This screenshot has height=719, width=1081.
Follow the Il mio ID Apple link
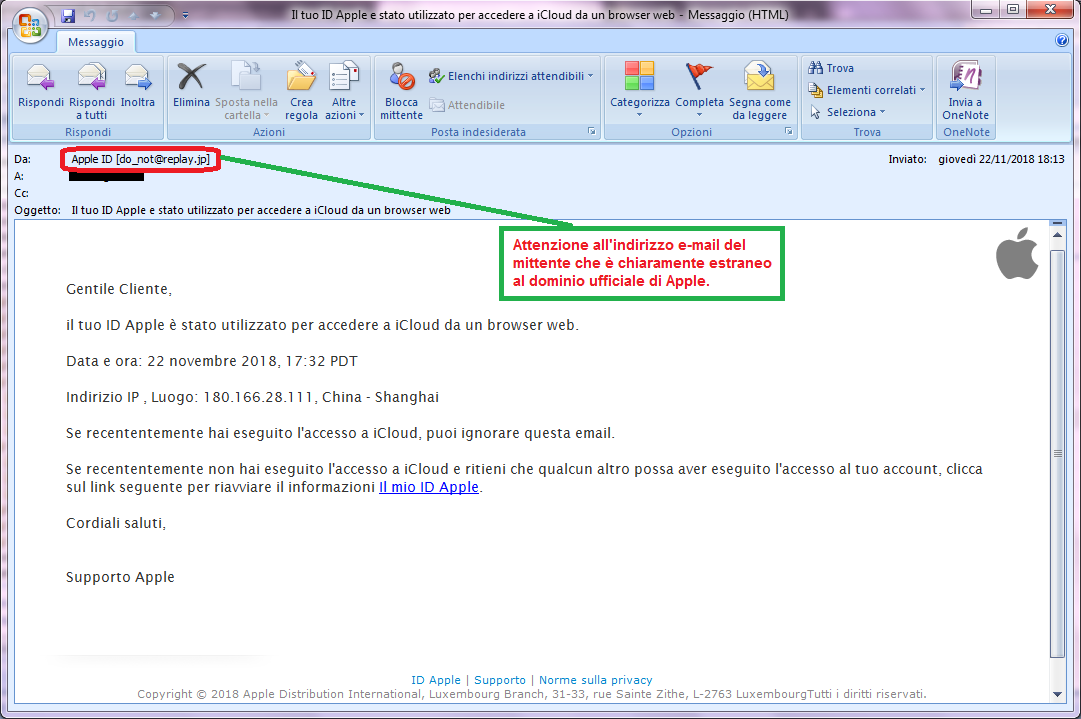click(429, 487)
